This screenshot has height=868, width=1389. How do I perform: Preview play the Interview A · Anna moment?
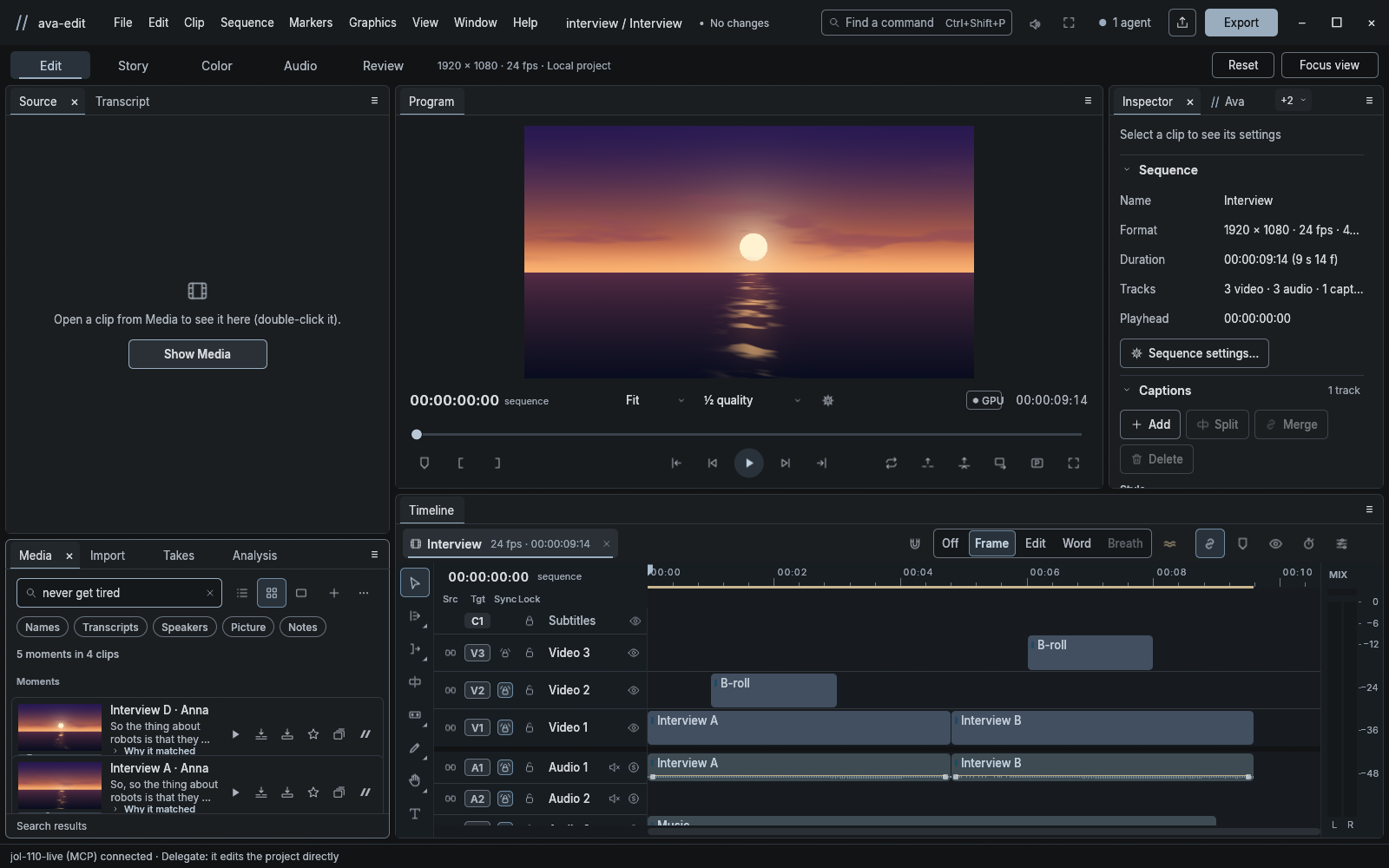[235, 792]
